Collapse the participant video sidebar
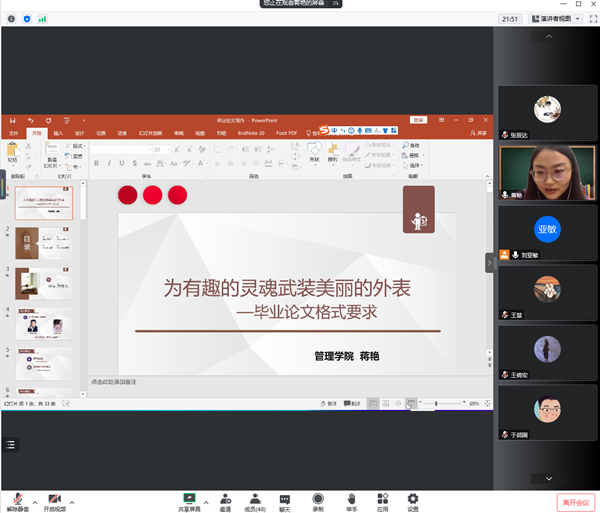600x513 pixels. pyautogui.click(x=490, y=262)
